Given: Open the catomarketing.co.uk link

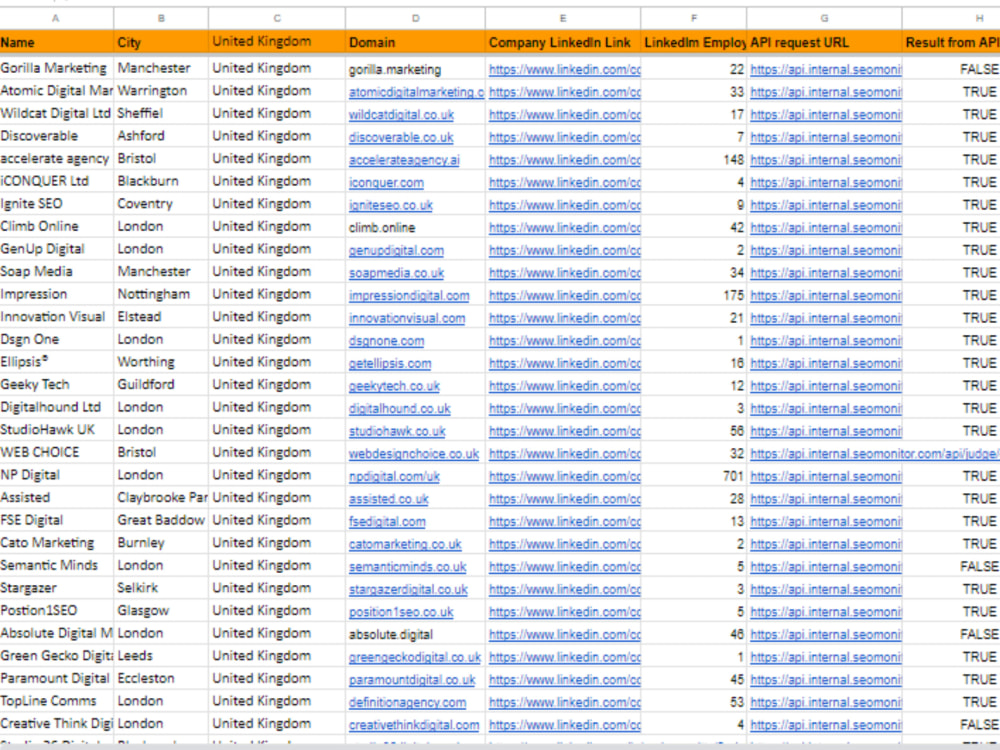Looking at the screenshot, I should click(405, 545).
